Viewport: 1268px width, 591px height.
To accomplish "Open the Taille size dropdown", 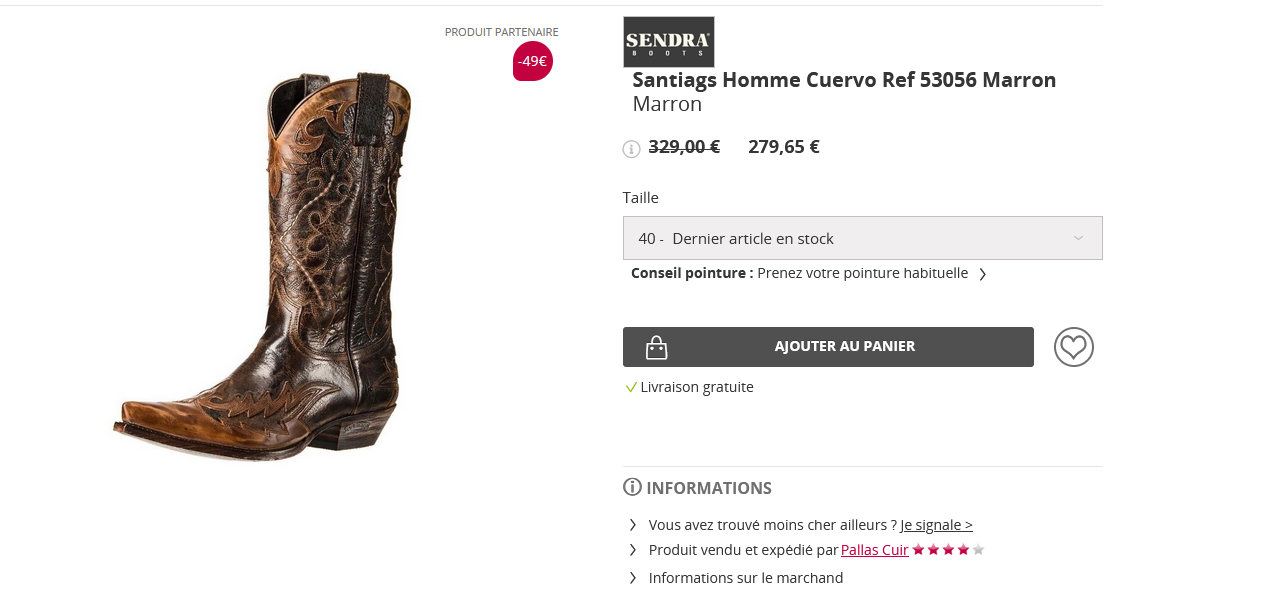I will click(x=862, y=238).
